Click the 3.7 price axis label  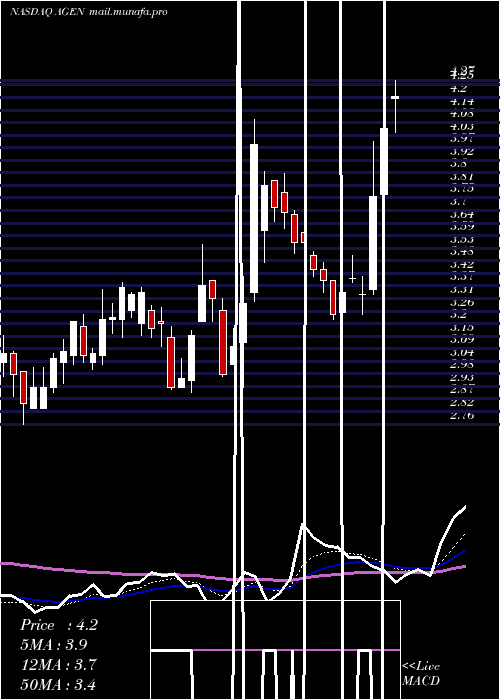tap(459, 202)
